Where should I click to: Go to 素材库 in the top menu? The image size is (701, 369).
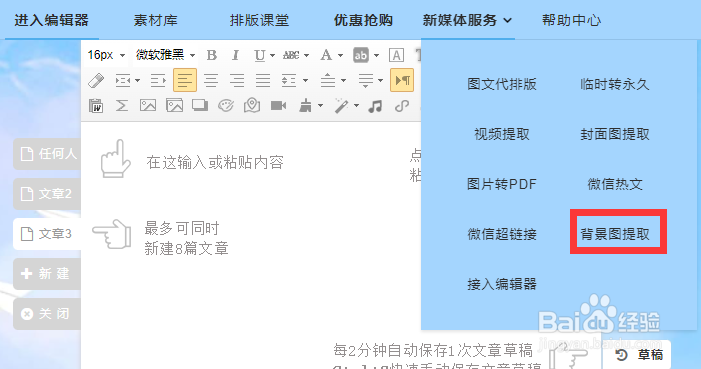point(156,20)
